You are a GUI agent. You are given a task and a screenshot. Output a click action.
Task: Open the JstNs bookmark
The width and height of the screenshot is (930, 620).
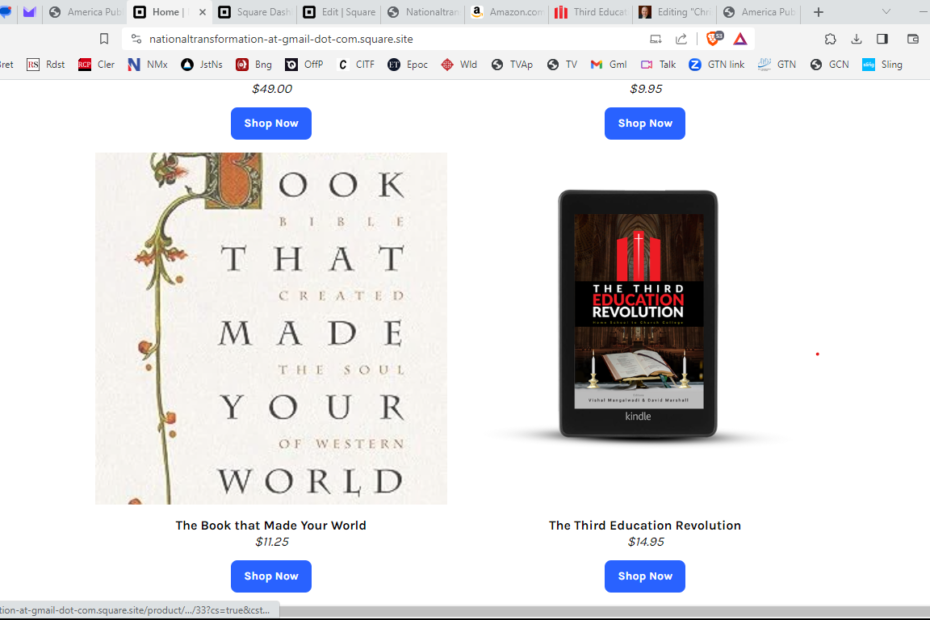[202, 65]
